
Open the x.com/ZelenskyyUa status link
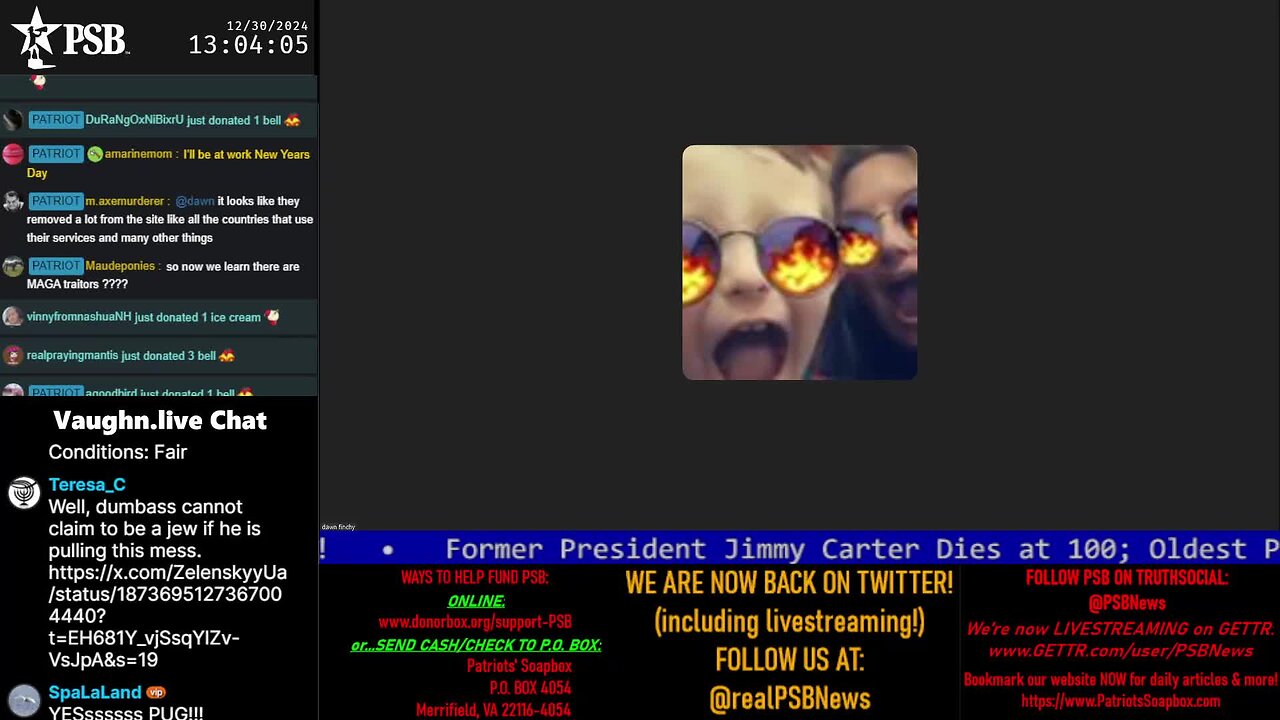coord(167,616)
